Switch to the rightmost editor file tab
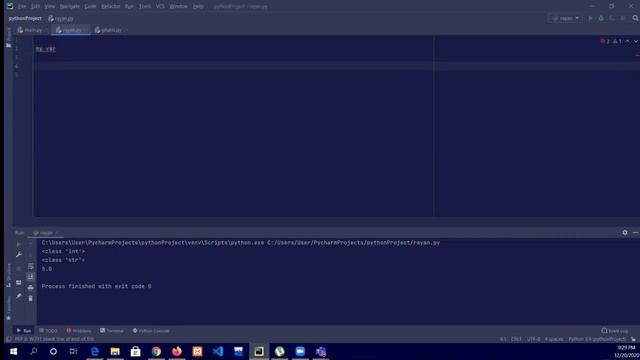The width and height of the screenshot is (640, 360). 111,30
